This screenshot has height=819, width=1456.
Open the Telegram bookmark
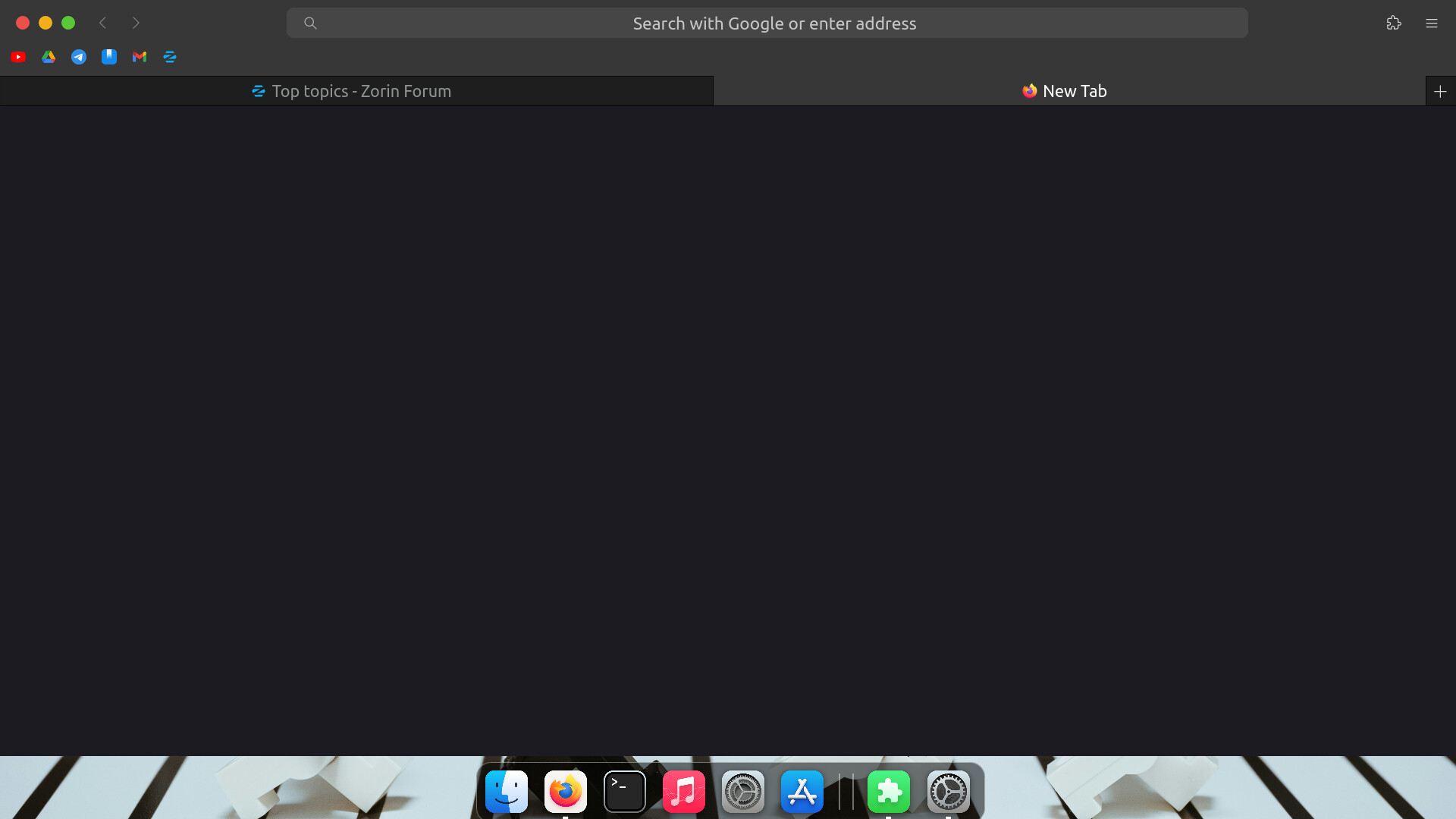[x=78, y=57]
